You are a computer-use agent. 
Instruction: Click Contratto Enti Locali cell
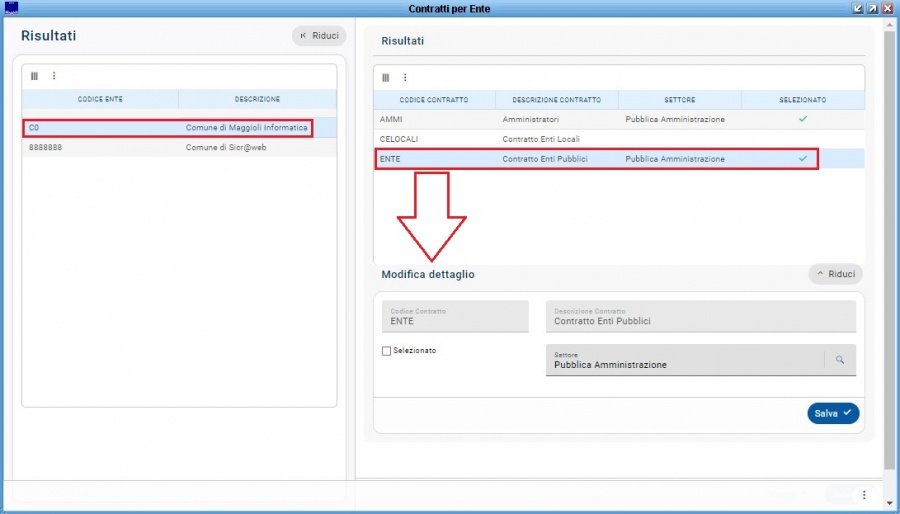pyautogui.click(x=541, y=139)
